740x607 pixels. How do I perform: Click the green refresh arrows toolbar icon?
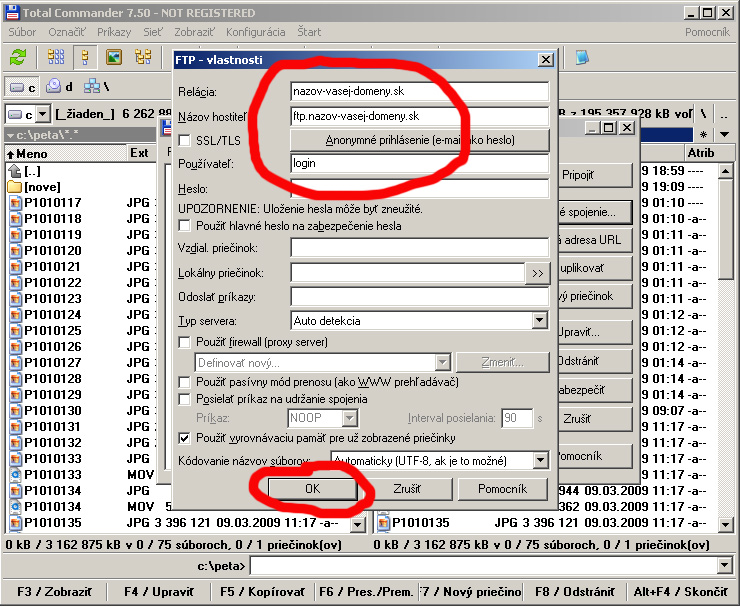tap(18, 58)
